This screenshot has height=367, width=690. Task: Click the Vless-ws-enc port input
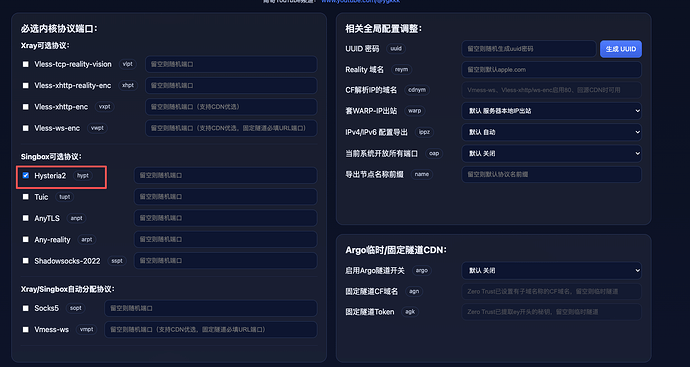[231, 128]
